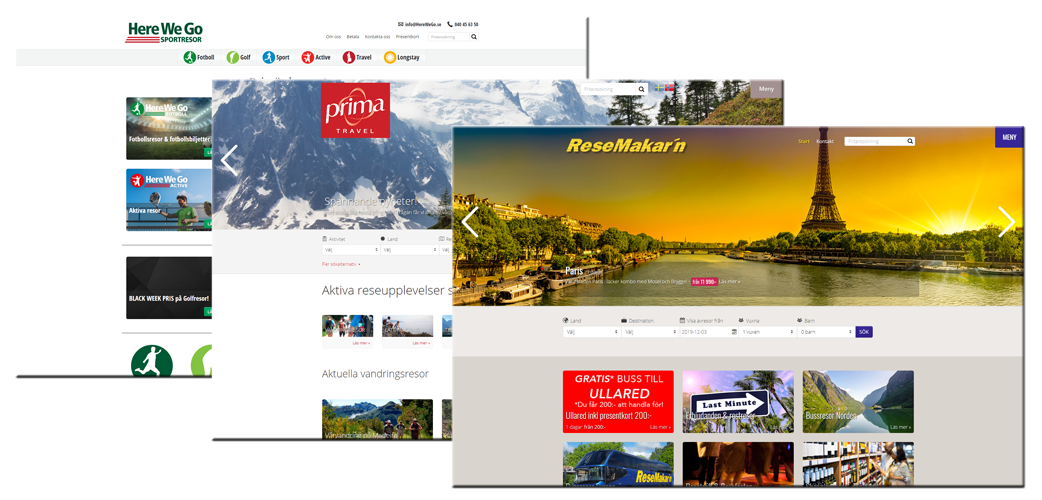
Task: Open Sport category on Here We Go site
Action: (x=276, y=57)
